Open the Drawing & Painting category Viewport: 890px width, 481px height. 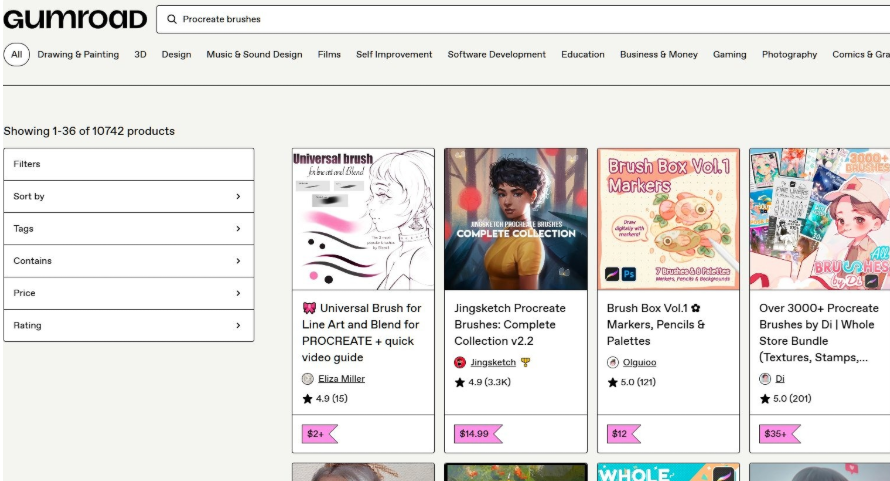point(78,55)
